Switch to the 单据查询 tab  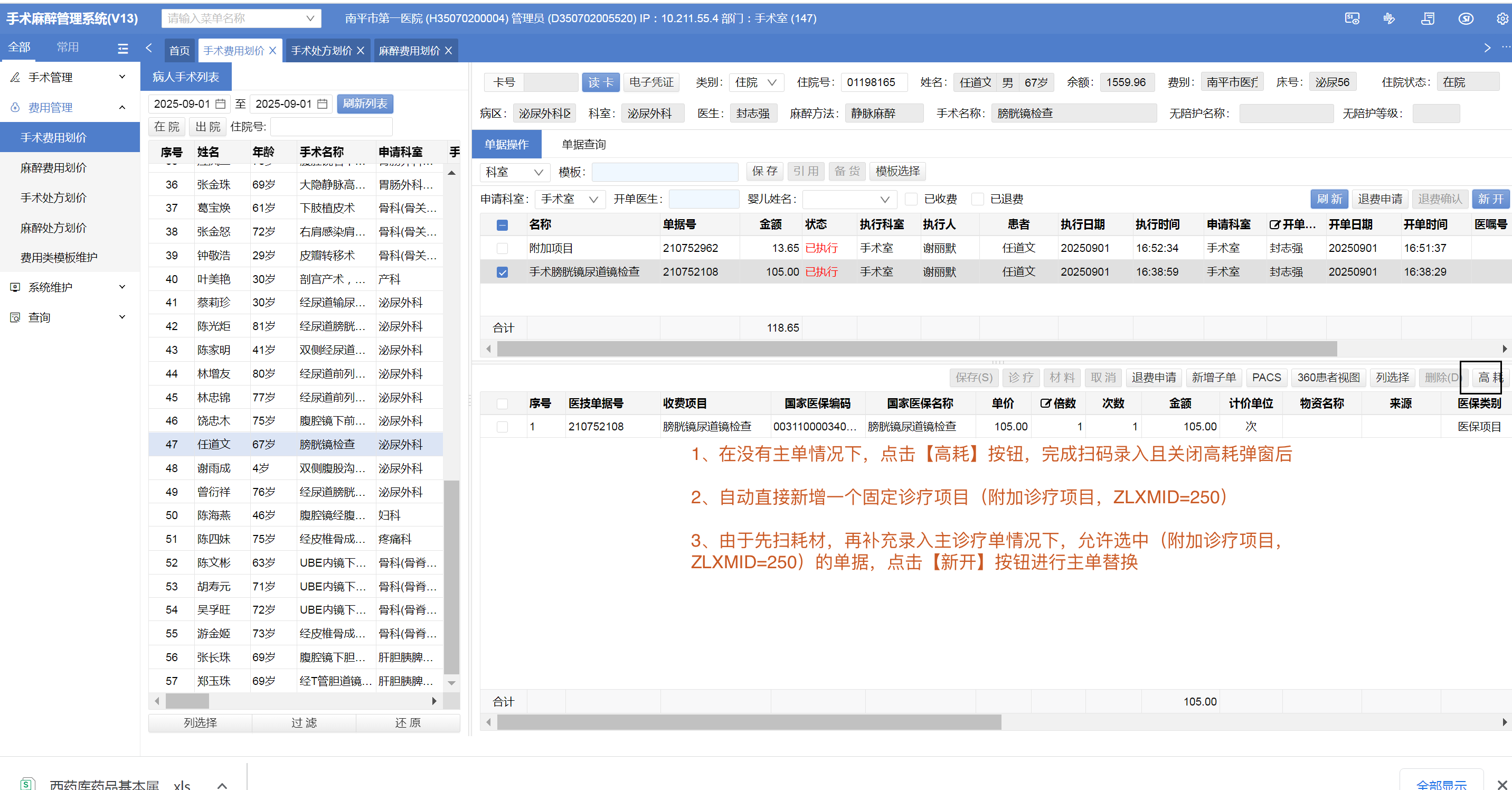(x=583, y=145)
